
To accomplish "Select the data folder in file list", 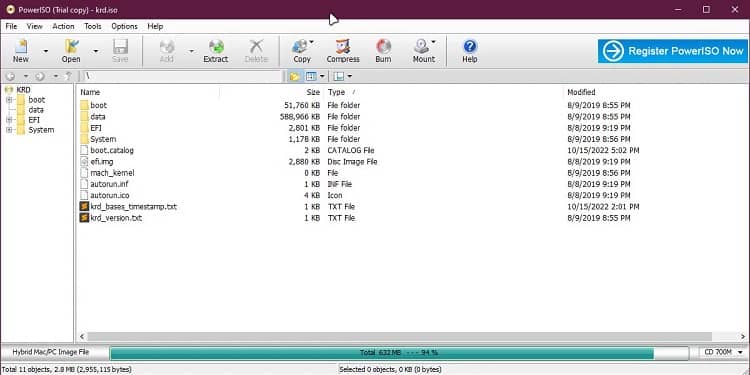I will click(x=98, y=117).
